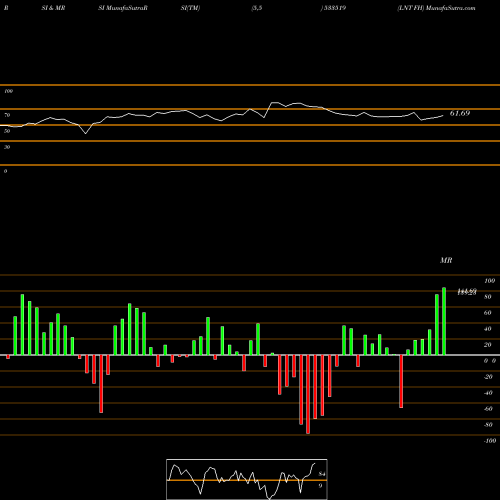Click the 60 label on MR axis
Viewport: 500px width, 500px height.
point(488,313)
